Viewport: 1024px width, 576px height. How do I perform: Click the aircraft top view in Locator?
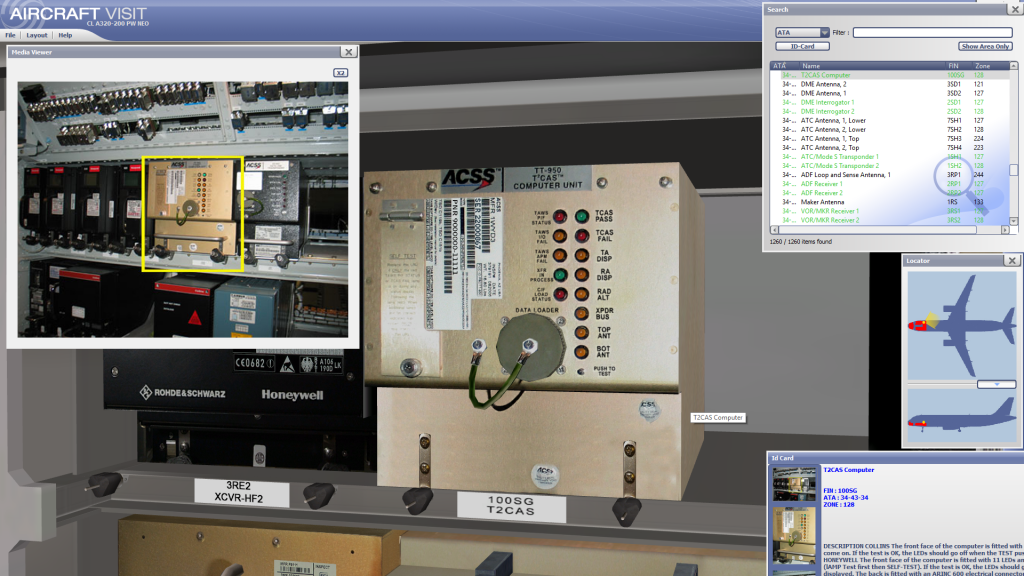962,325
